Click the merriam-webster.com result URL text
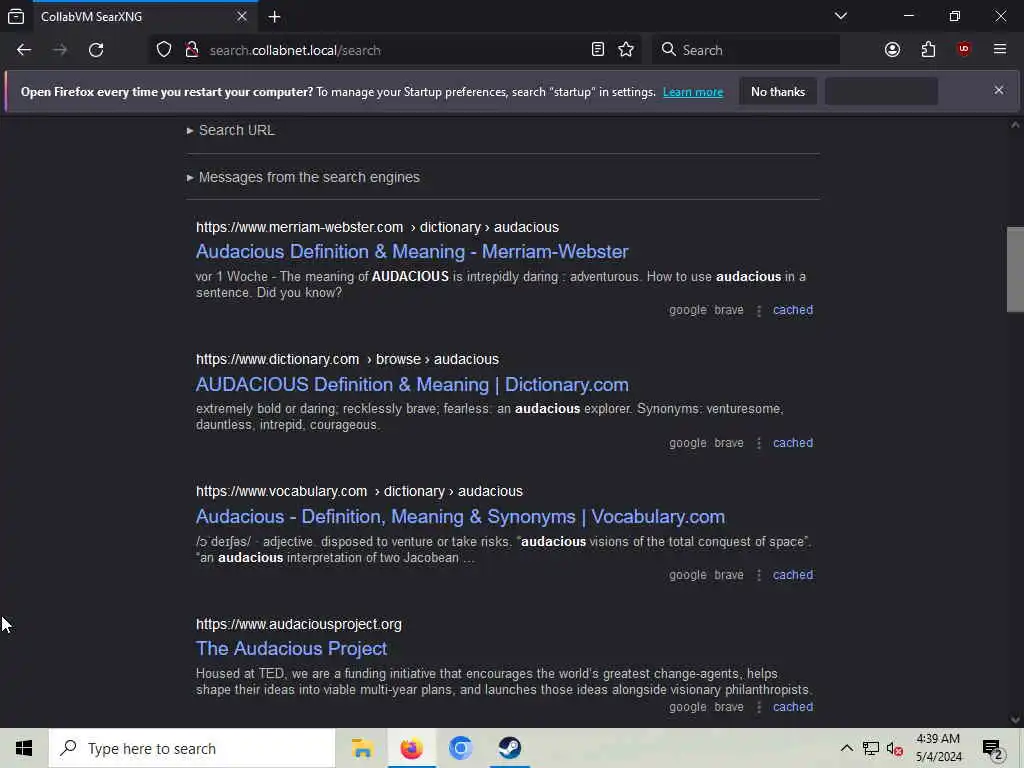Viewport: 1024px width, 768px height. [x=377, y=227]
